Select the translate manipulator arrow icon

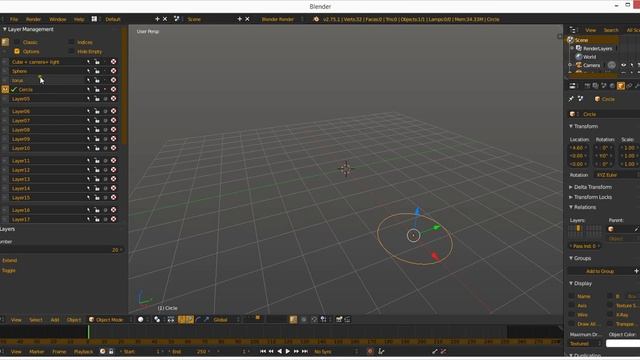point(190,320)
